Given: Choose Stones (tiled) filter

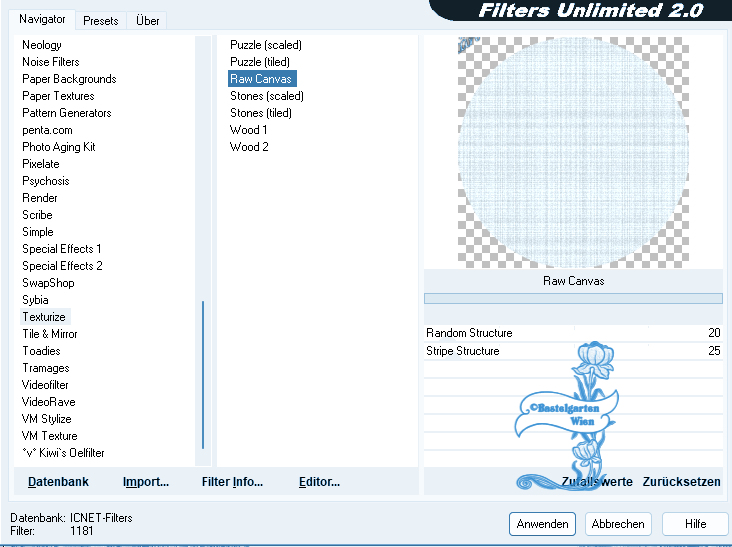Looking at the screenshot, I should click(260, 113).
